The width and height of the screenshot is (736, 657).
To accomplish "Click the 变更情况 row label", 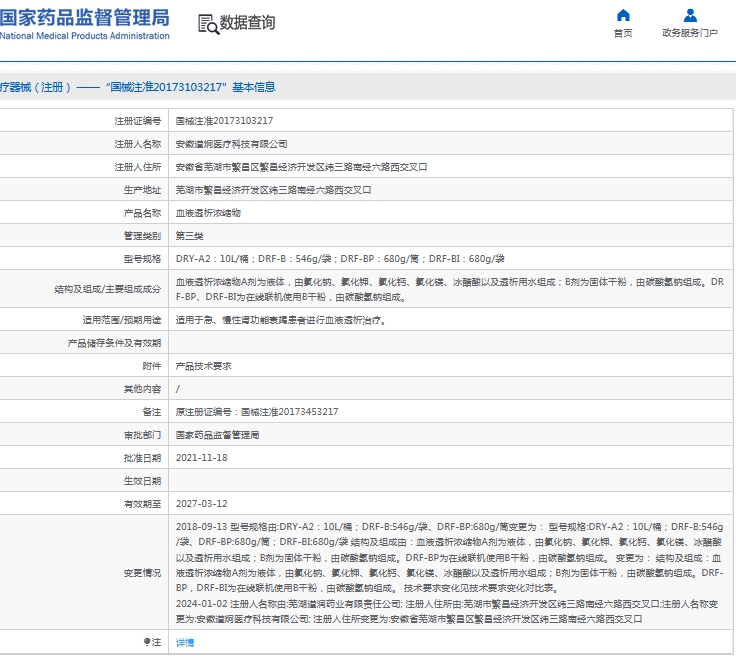I will [x=142, y=573].
